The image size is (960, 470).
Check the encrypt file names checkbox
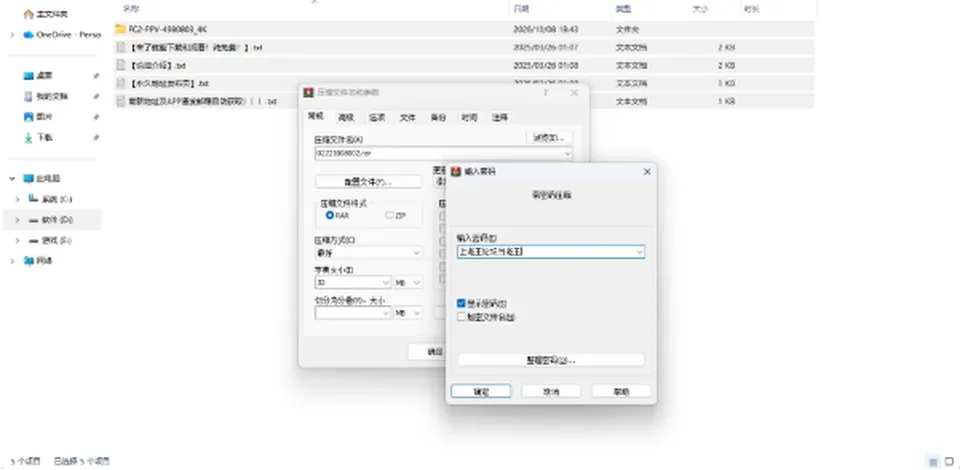pyautogui.click(x=462, y=317)
